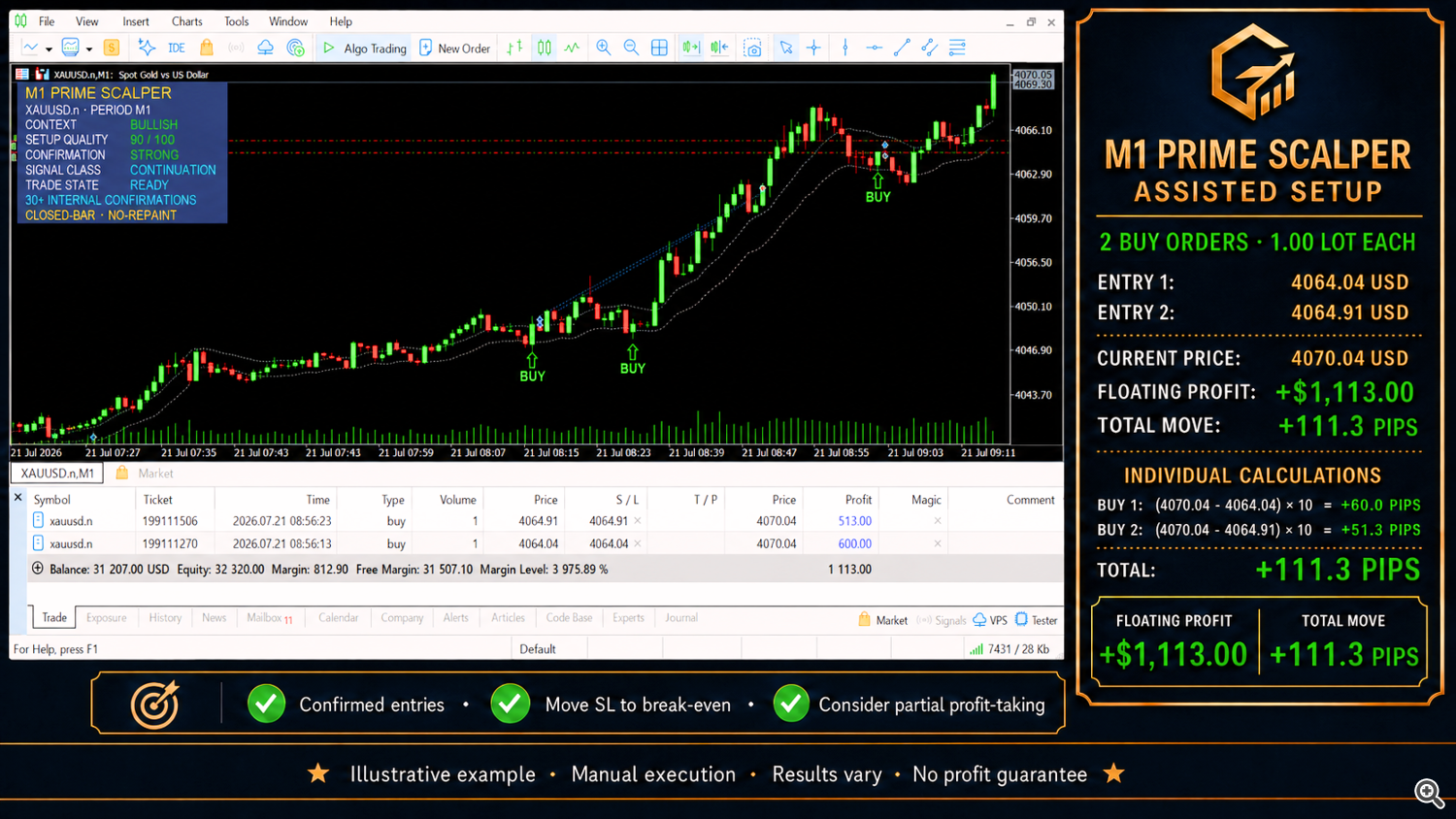The image size is (1456, 819).
Task: Open the Market bag icon in toolbar
Action: [207, 48]
